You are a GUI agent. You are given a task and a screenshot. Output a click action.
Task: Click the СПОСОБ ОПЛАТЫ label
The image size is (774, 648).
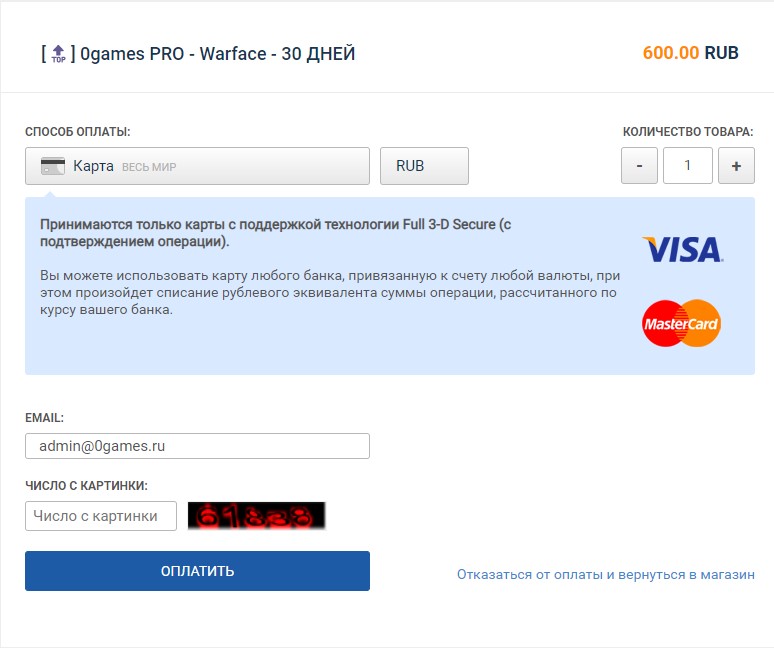click(78, 132)
